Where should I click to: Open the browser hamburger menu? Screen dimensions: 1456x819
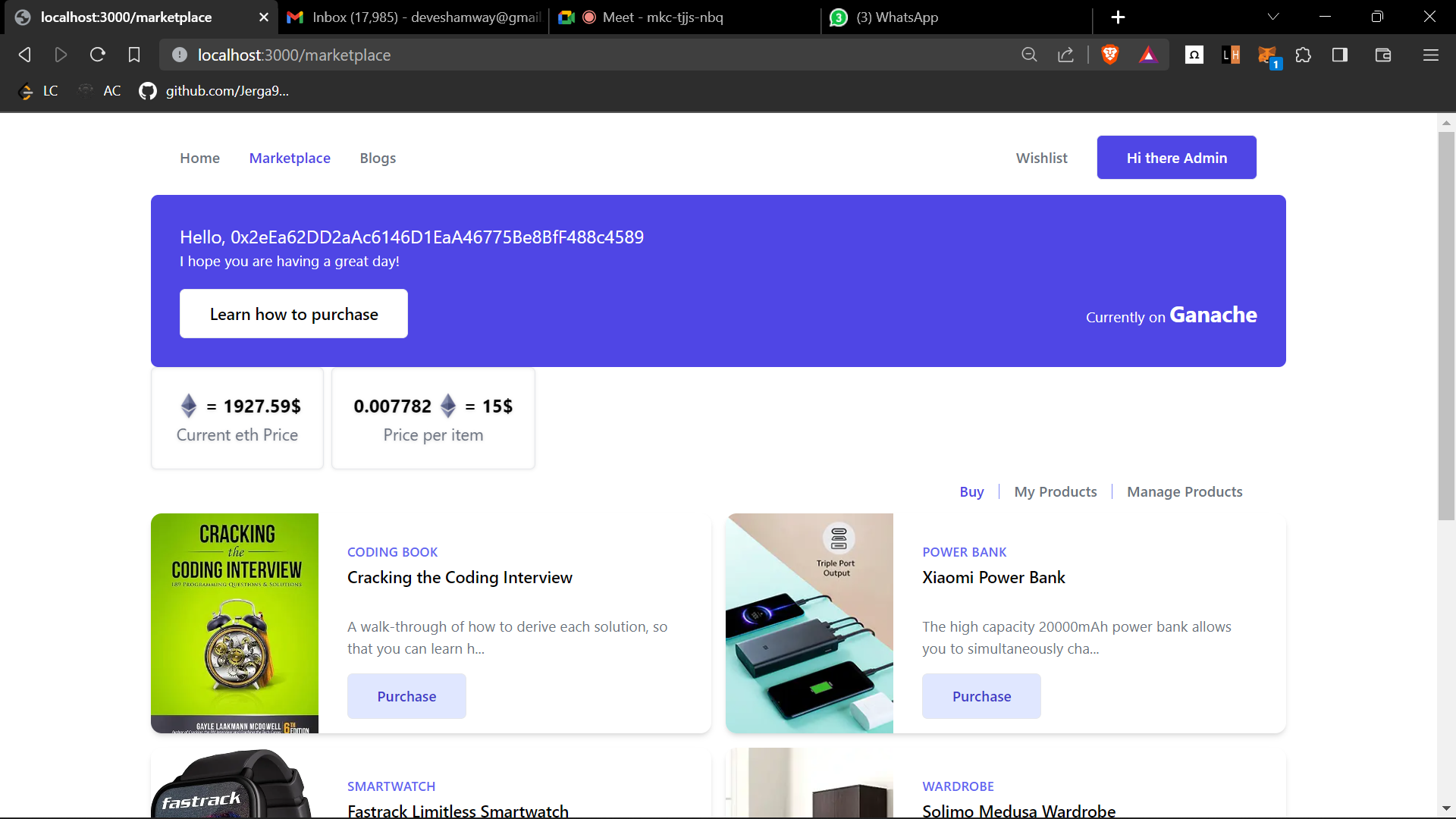click(x=1430, y=55)
